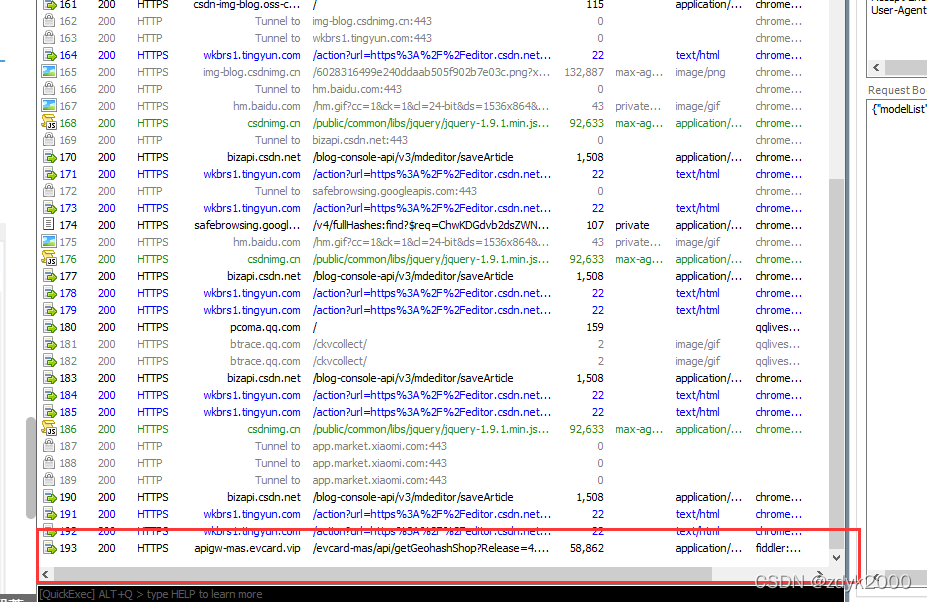Image resolution: width=927 pixels, height=602 pixels.
Task: Click the session list vertical scrollbar thumb
Action: point(836,362)
